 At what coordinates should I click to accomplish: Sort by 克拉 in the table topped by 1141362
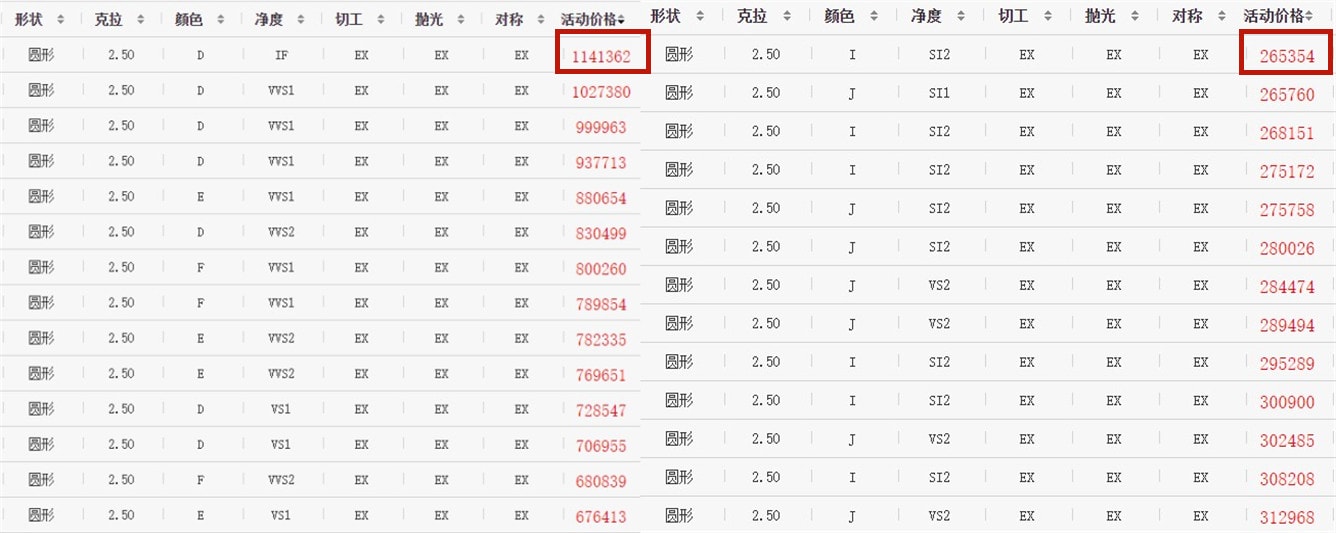(x=140, y=20)
